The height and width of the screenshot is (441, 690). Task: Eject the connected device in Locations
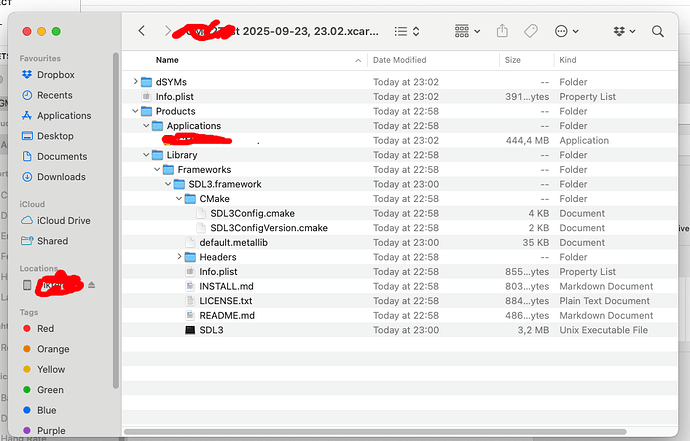click(x=92, y=285)
